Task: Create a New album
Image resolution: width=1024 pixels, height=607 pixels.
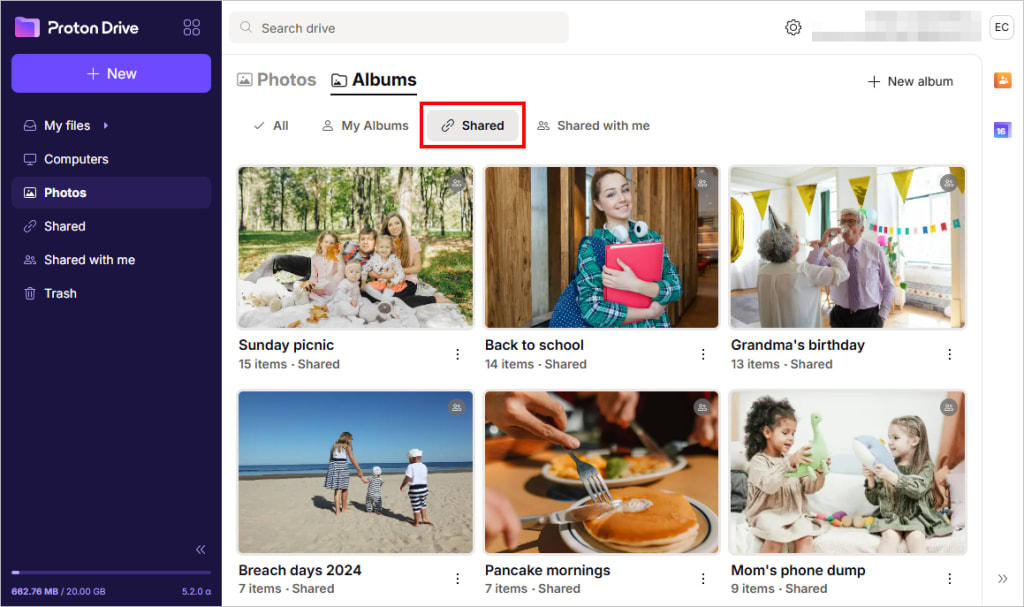Action: [910, 81]
